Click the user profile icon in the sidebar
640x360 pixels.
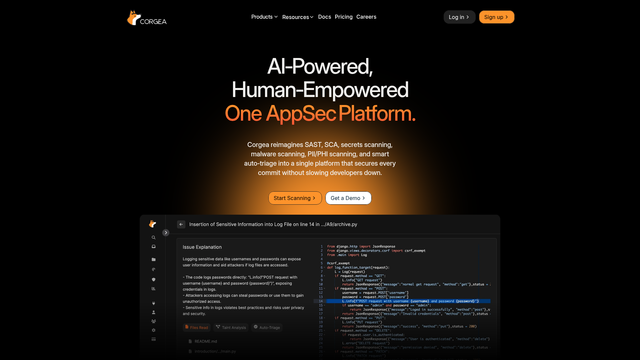pyautogui.click(x=153, y=312)
